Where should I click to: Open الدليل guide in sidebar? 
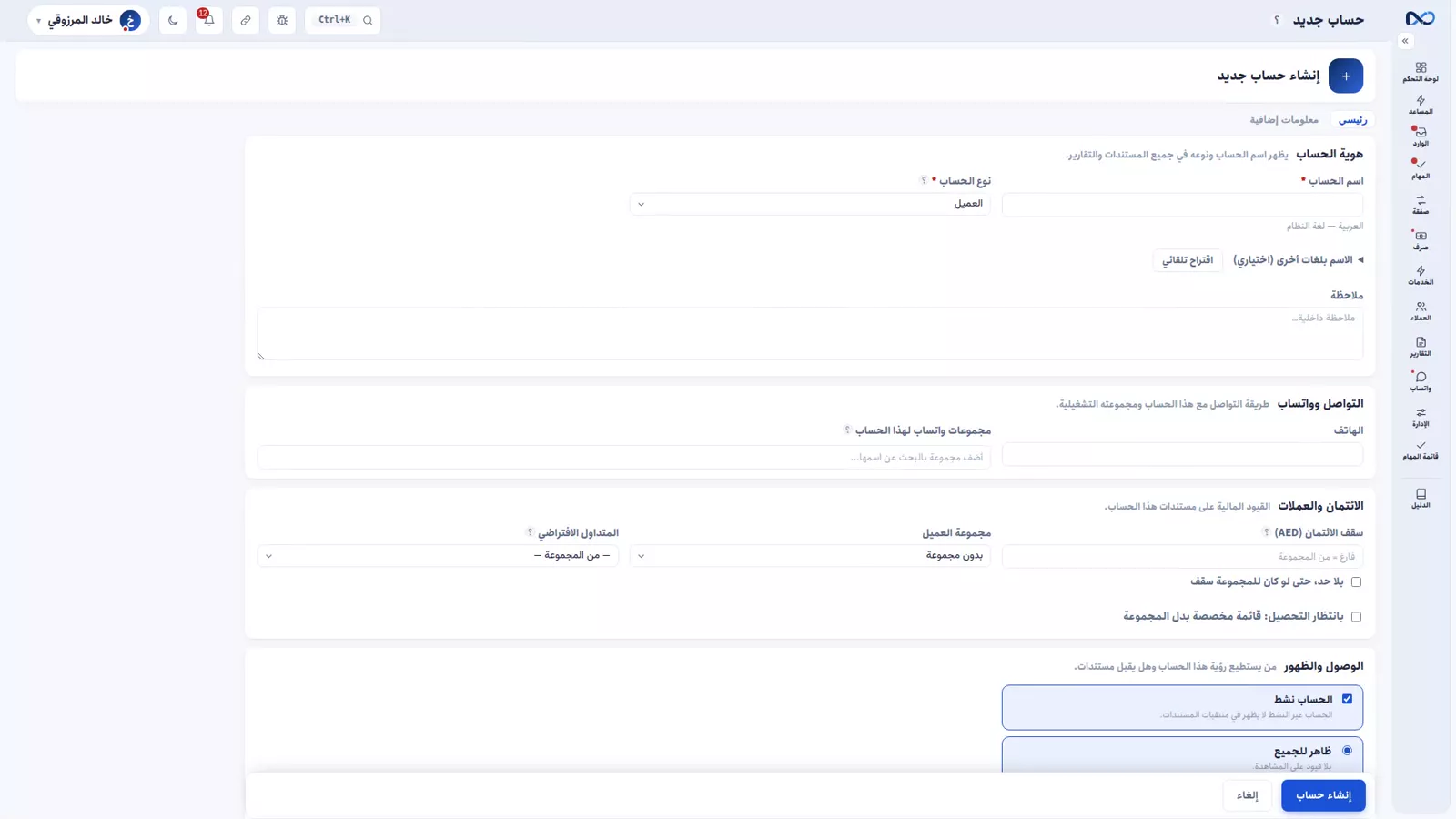[1421, 499]
